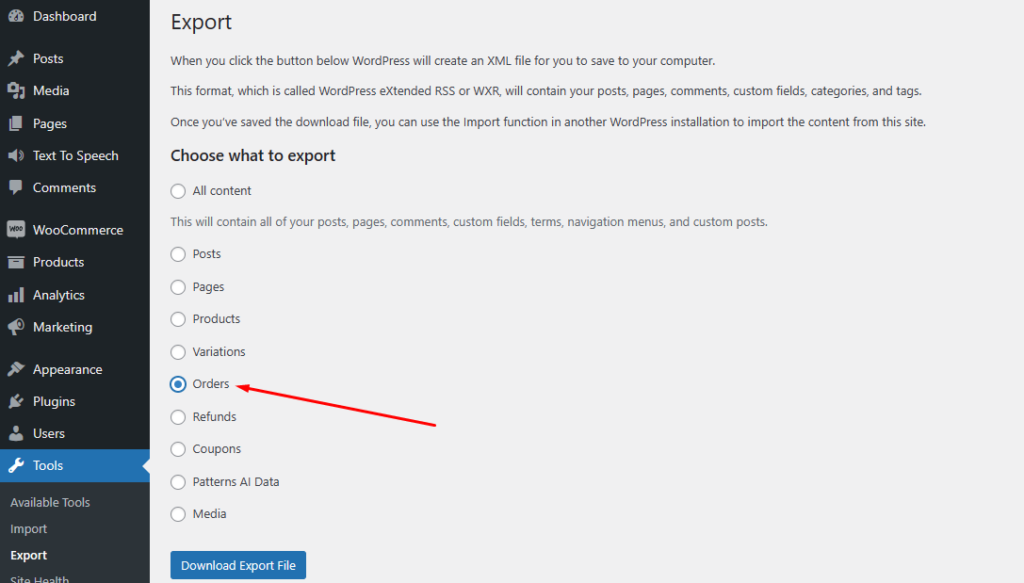Click the Plugins plug icon
This screenshot has height=583, width=1024.
tap(16, 402)
